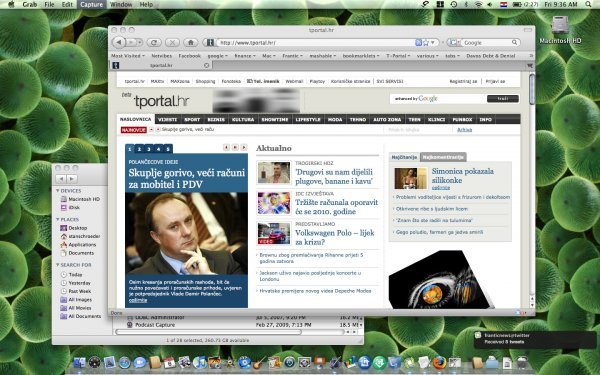Open the Firefox icon in the Dock

pyautogui.click(x=439, y=362)
